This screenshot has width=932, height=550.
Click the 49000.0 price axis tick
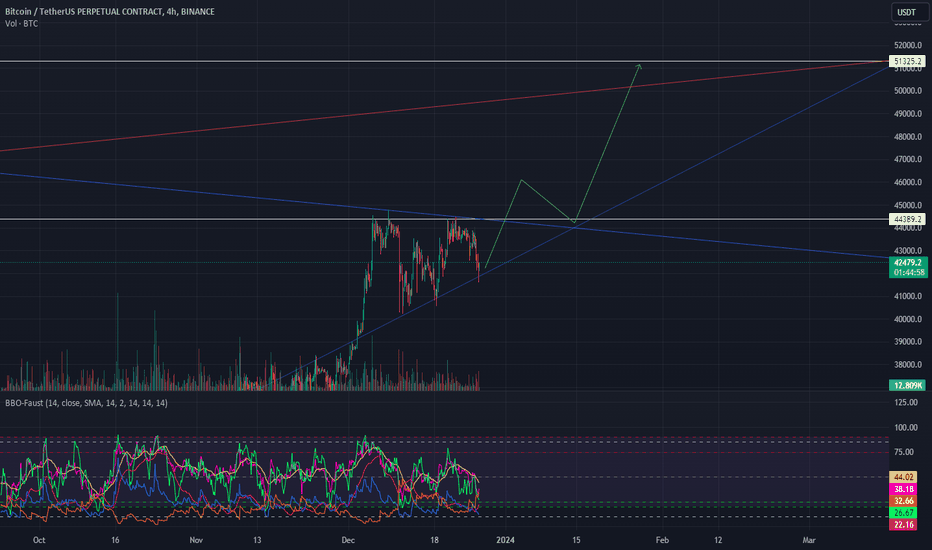tap(908, 114)
